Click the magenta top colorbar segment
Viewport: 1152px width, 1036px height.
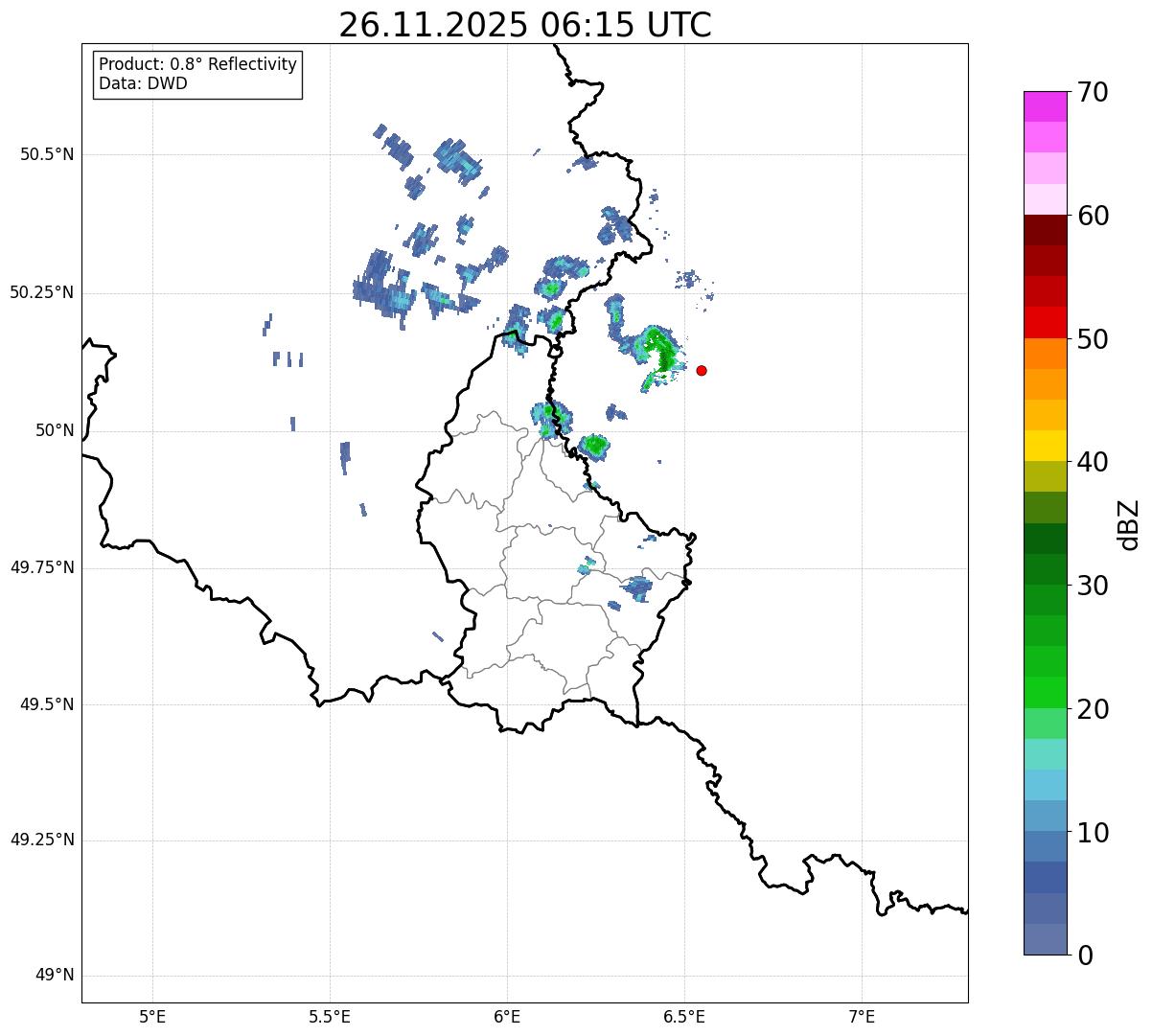coord(1046,106)
